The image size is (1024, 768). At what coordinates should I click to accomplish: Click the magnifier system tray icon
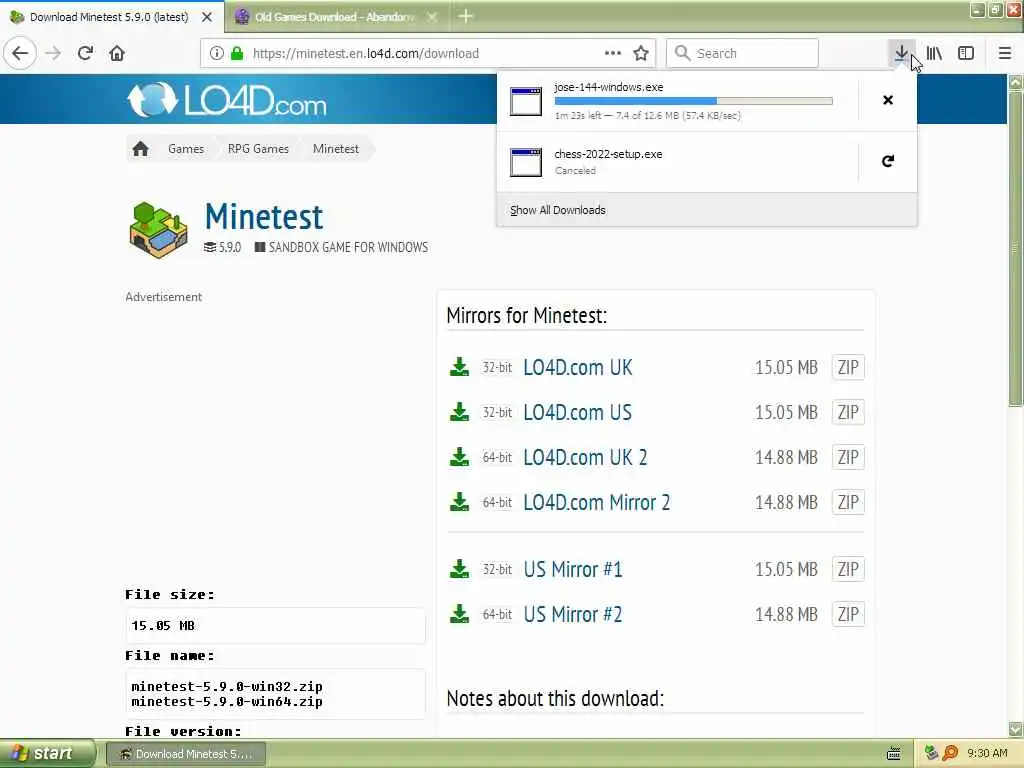(950, 753)
